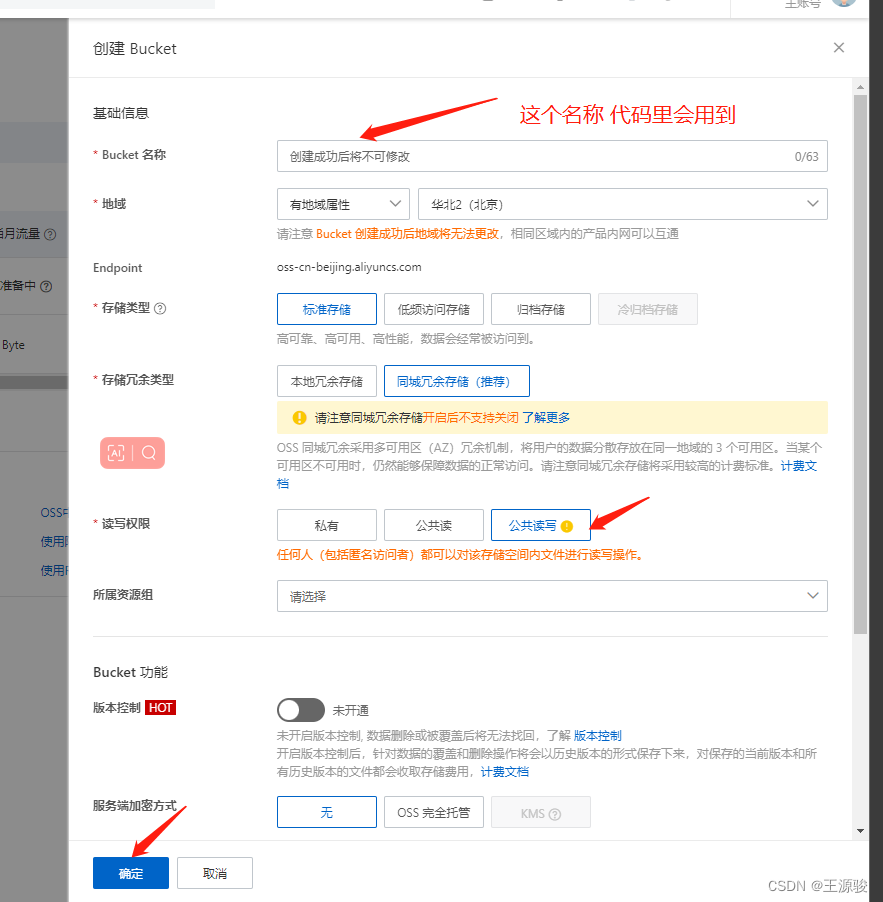Click the search icon in the pink widget

pos(148,453)
